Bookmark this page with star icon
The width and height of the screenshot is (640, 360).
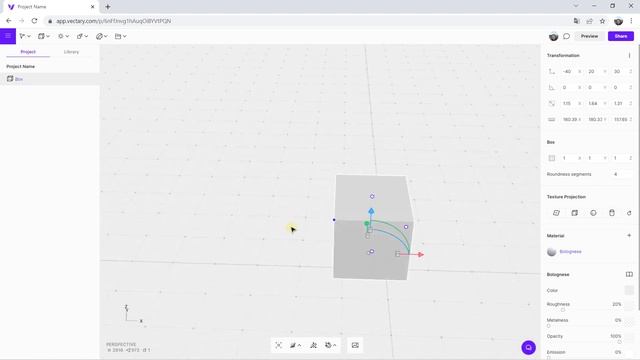click(602, 21)
